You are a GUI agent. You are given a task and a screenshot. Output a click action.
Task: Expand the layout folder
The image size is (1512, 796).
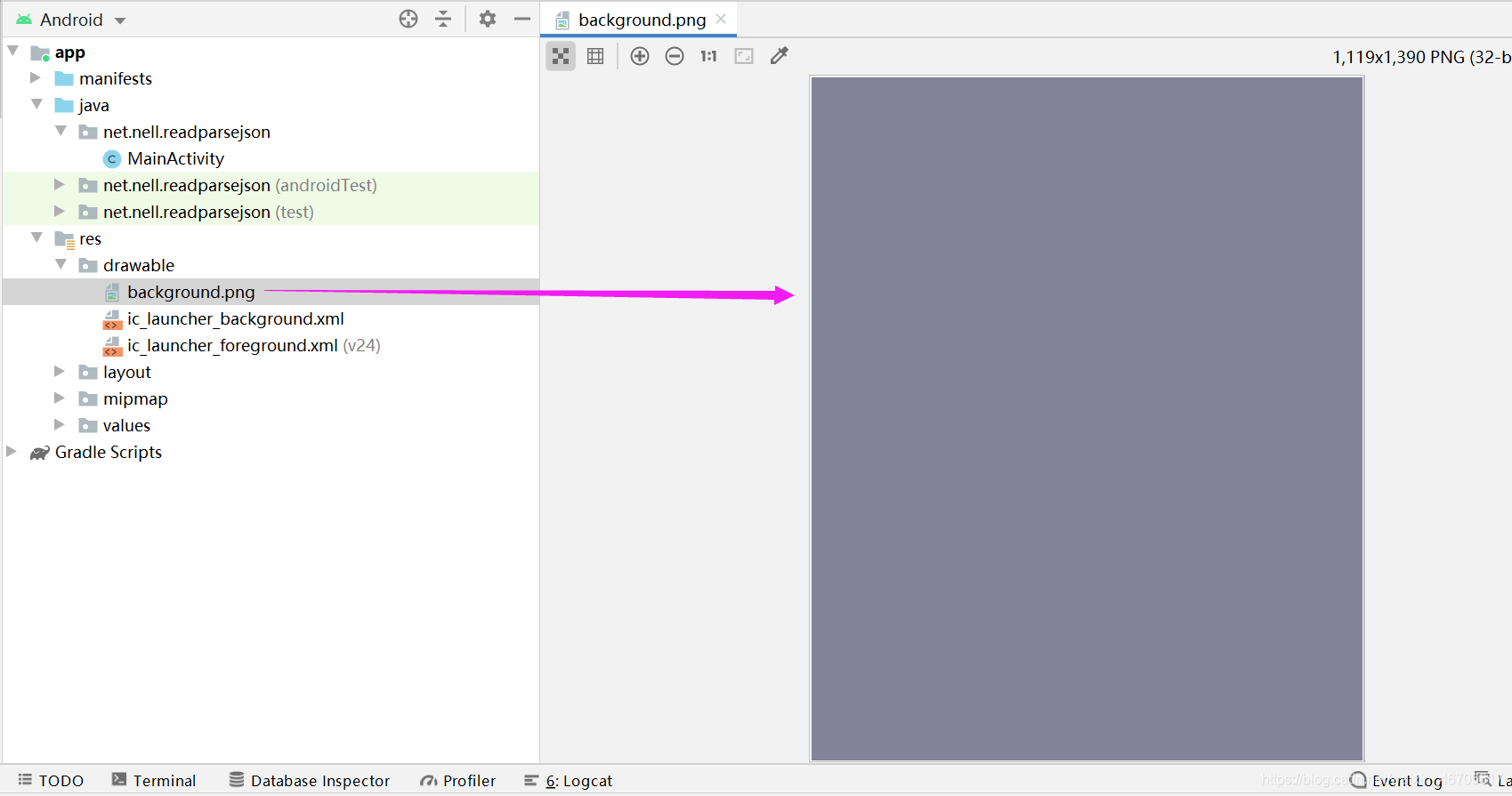tap(60, 371)
